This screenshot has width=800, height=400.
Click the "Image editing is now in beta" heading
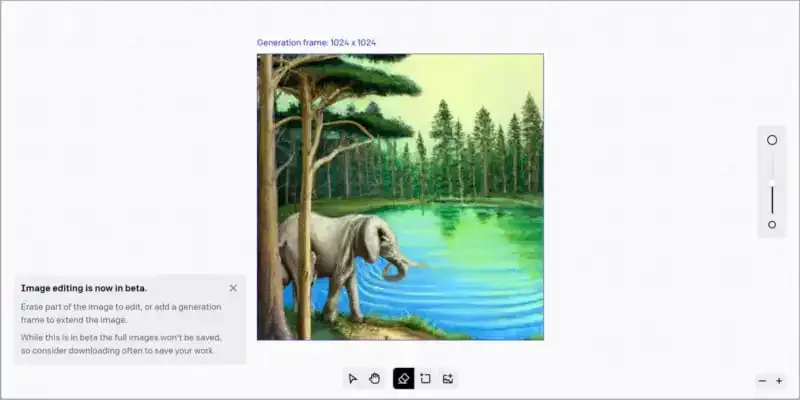tap(84, 288)
